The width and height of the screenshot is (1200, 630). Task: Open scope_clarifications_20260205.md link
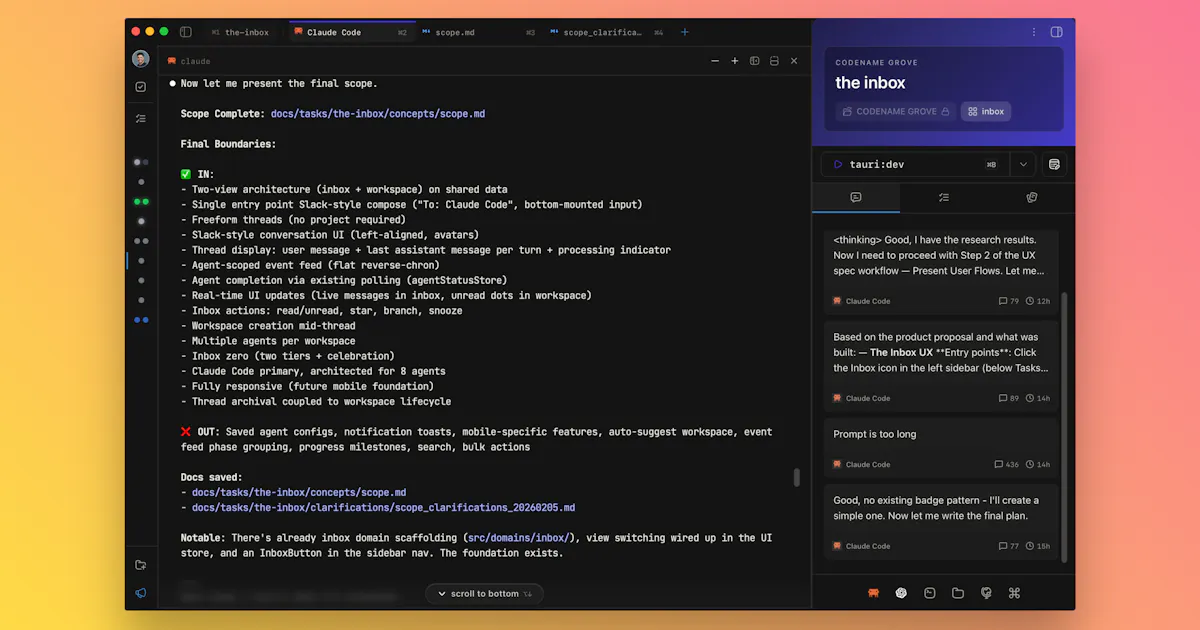pos(384,508)
